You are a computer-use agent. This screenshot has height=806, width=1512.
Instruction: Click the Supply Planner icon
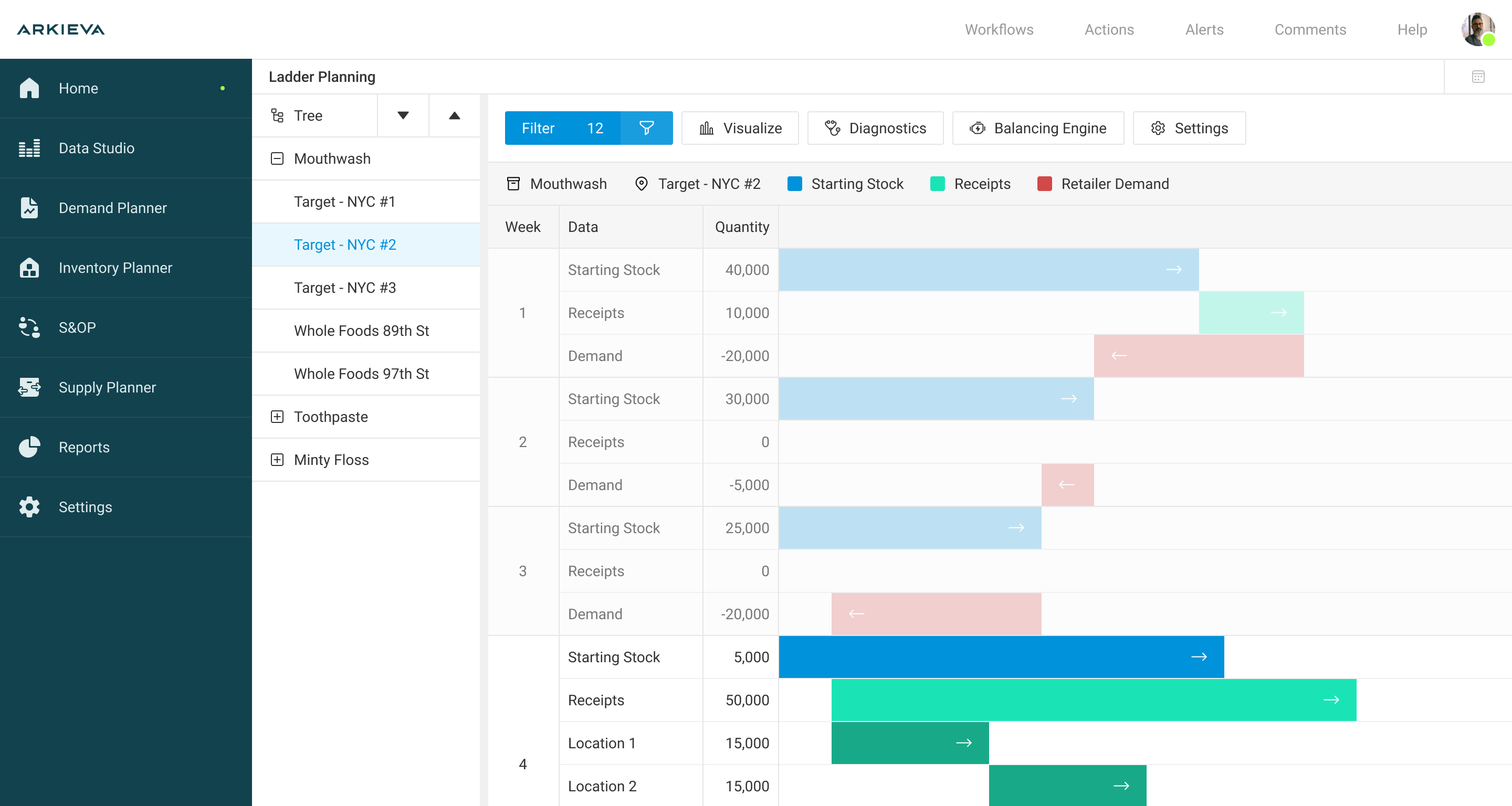(x=29, y=387)
